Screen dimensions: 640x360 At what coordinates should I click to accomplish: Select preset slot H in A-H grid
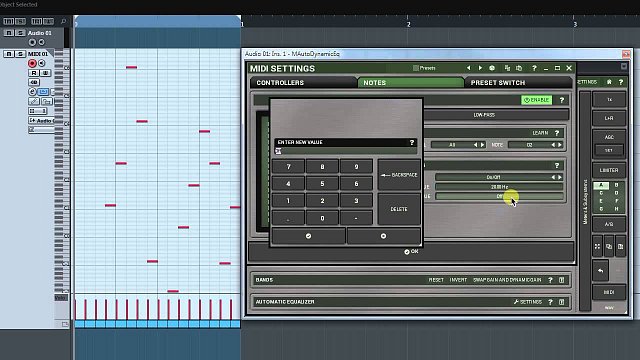click(616, 209)
